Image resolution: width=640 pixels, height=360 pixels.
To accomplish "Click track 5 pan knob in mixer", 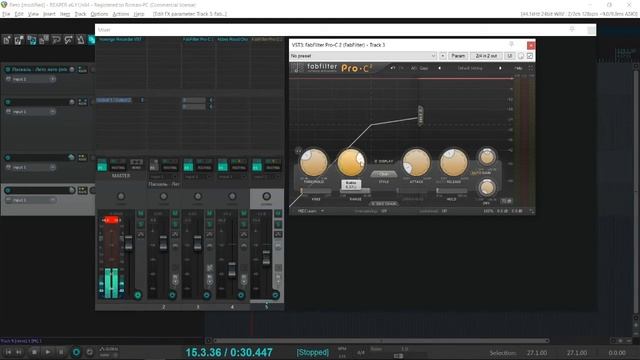I will 266,196.
